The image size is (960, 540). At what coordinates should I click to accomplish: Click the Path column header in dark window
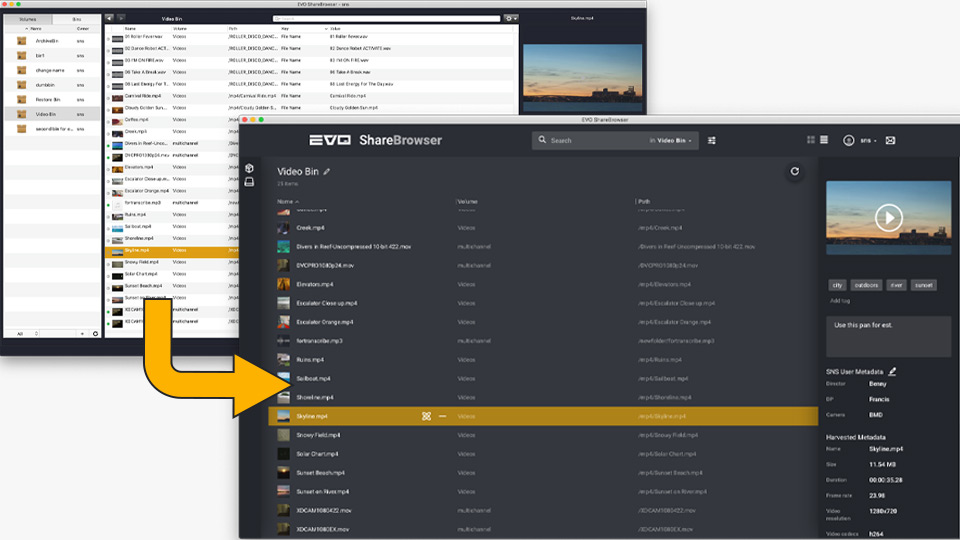pos(643,201)
